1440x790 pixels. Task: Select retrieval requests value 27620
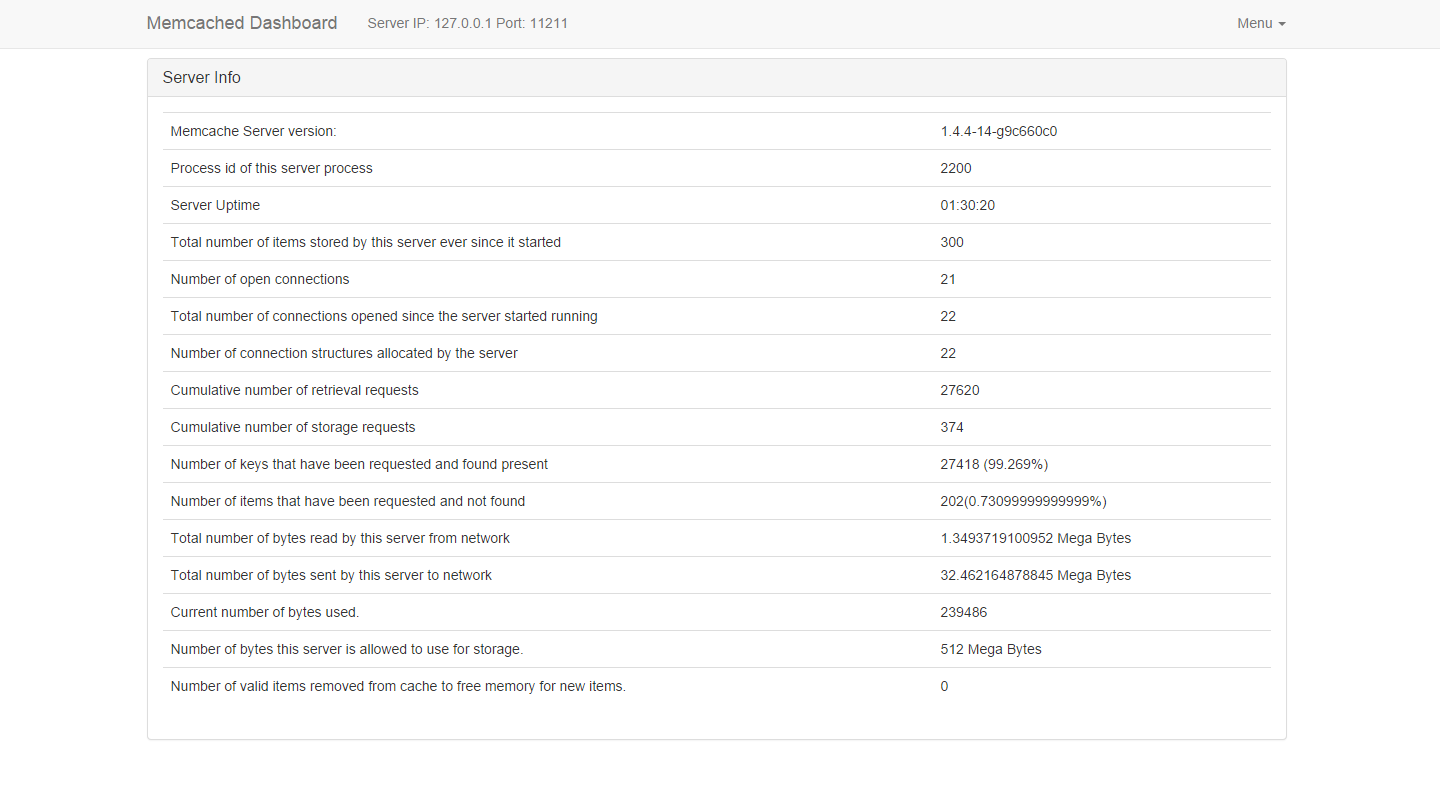[x=960, y=390]
